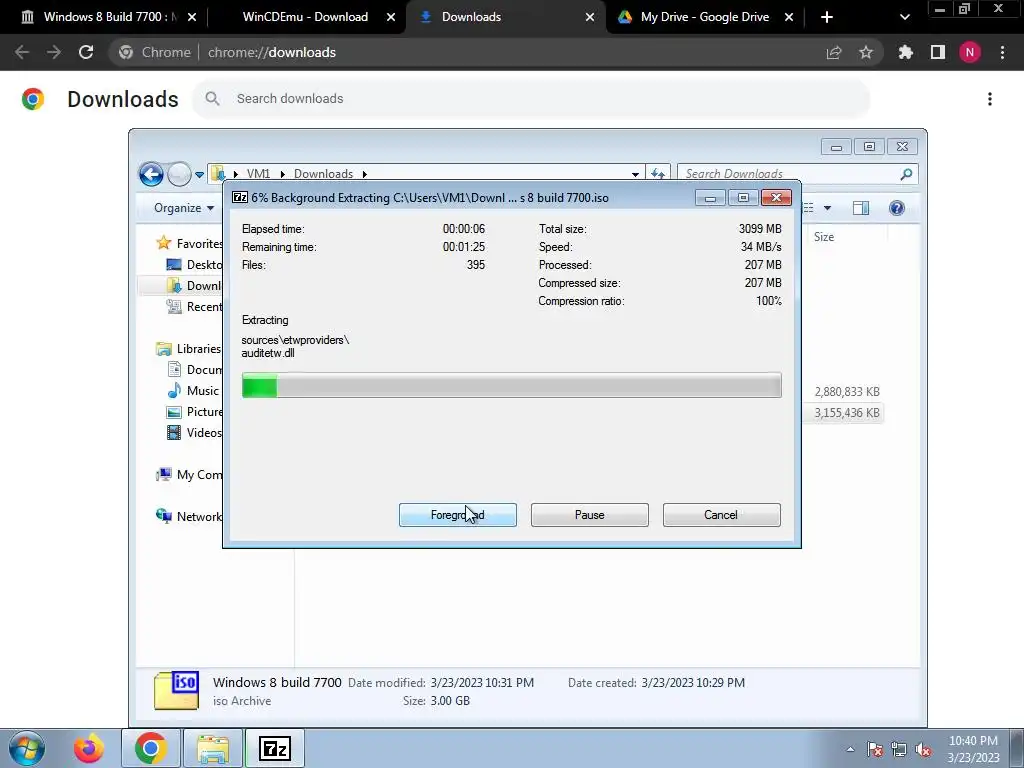Share this page icon in address bar

point(834,52)
